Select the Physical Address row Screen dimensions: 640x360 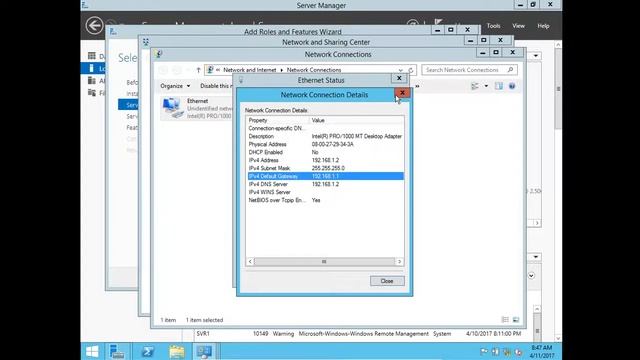point(325,144)
